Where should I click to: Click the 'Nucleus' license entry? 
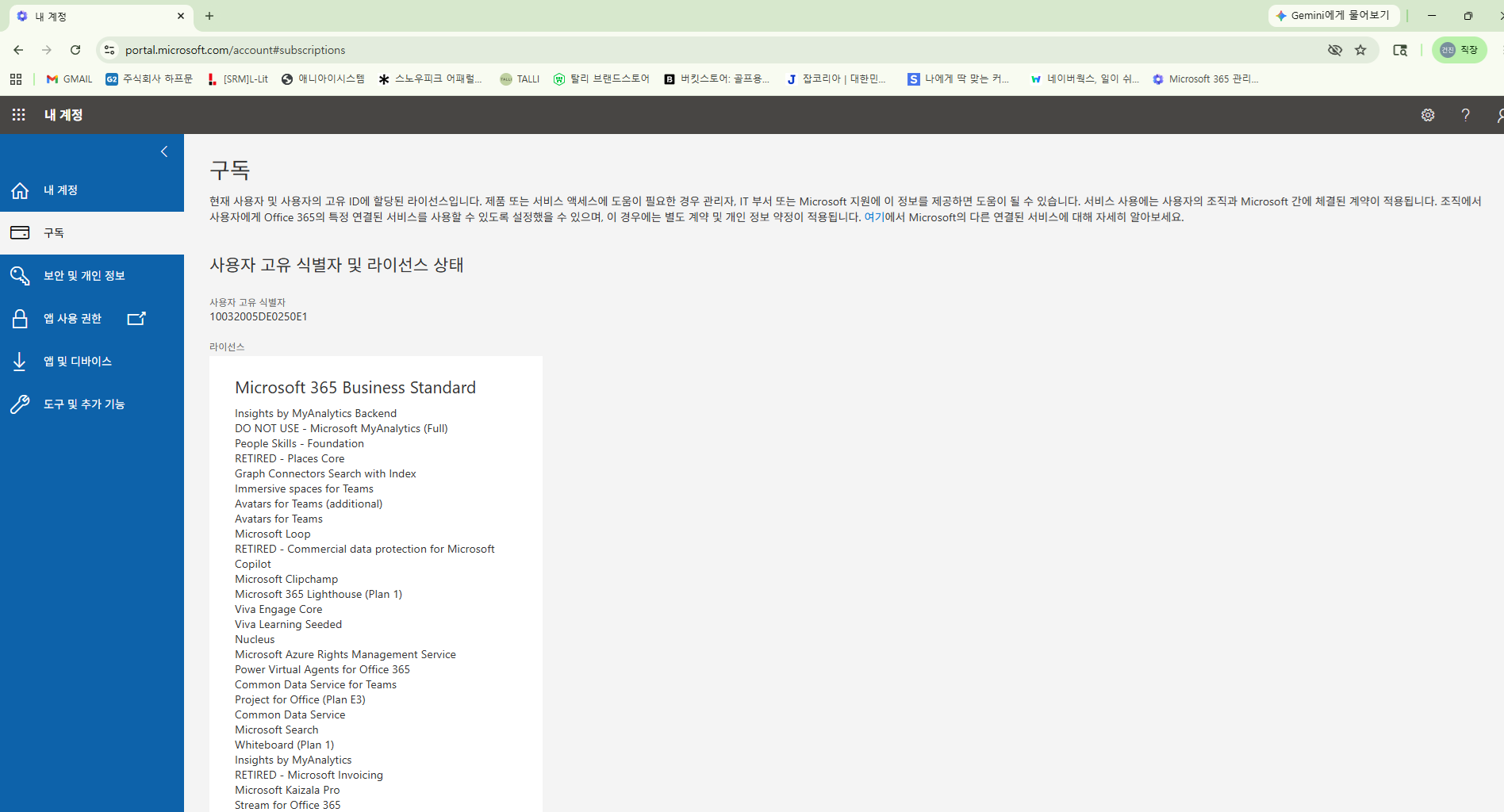(x=255, y=640)
